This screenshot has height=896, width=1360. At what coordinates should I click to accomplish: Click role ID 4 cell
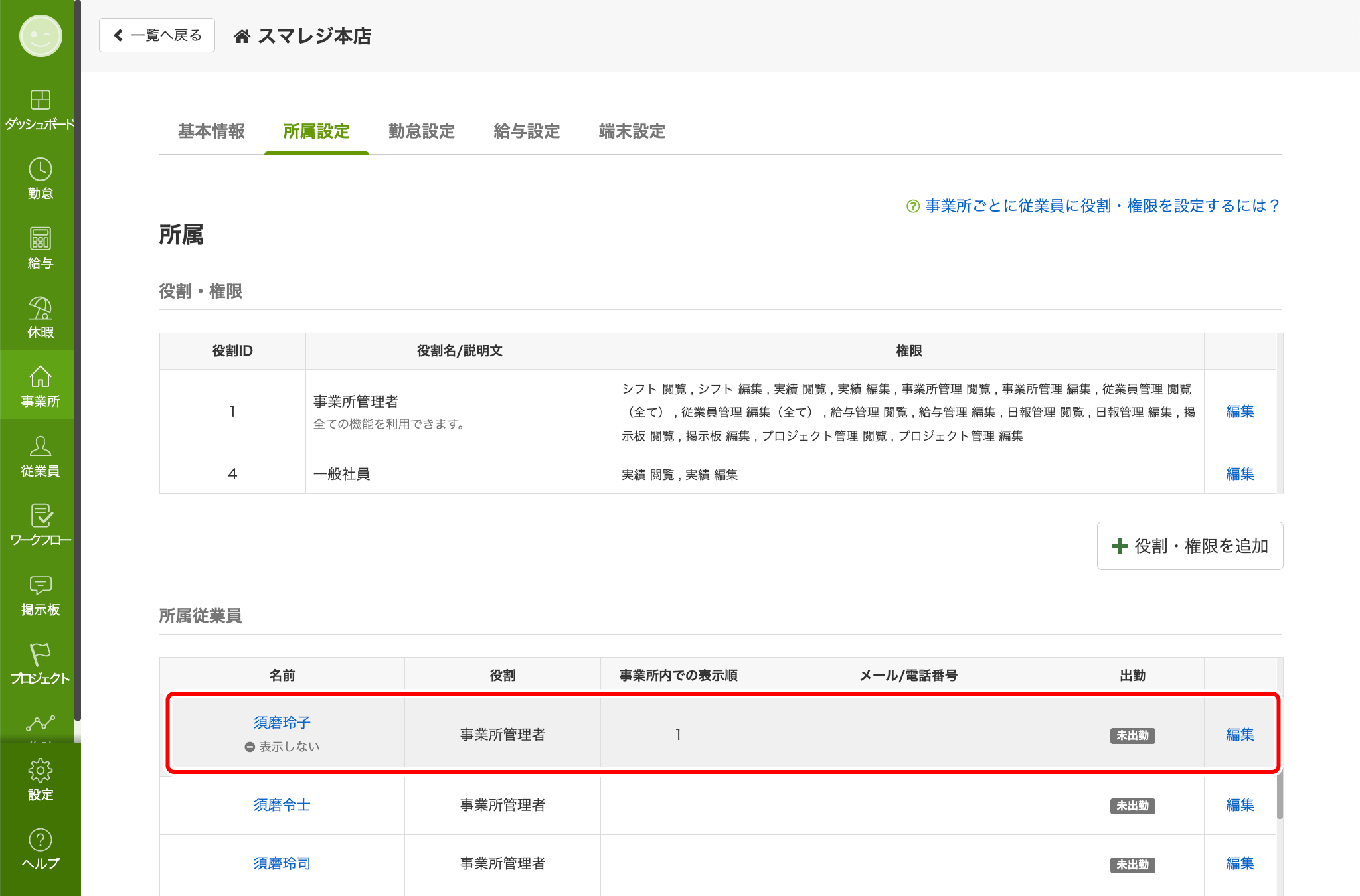click(x=232, y=474)
